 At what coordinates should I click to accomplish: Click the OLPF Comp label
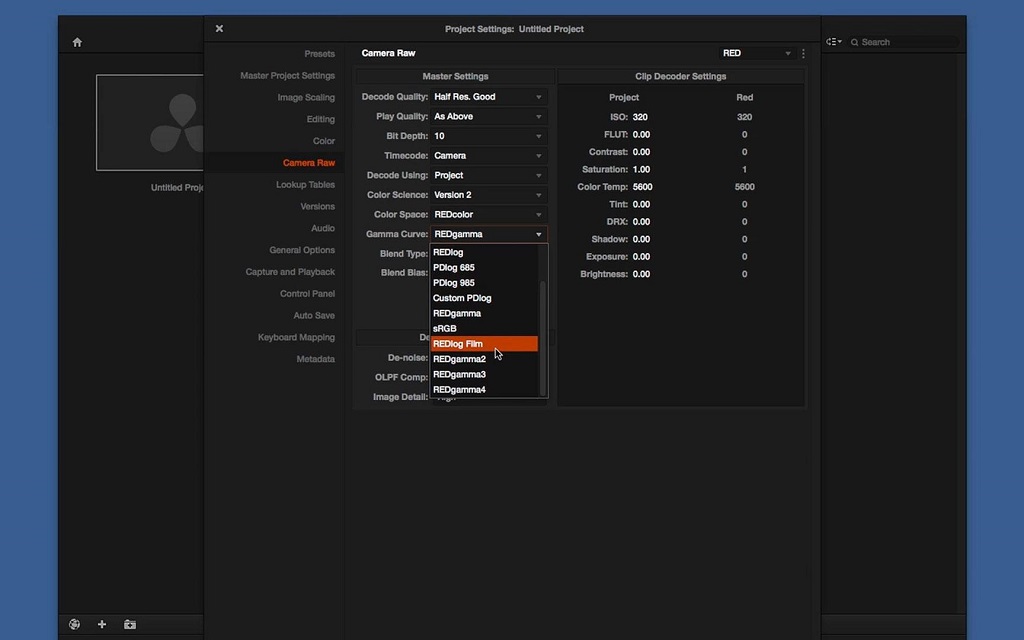tap(401, 377)
